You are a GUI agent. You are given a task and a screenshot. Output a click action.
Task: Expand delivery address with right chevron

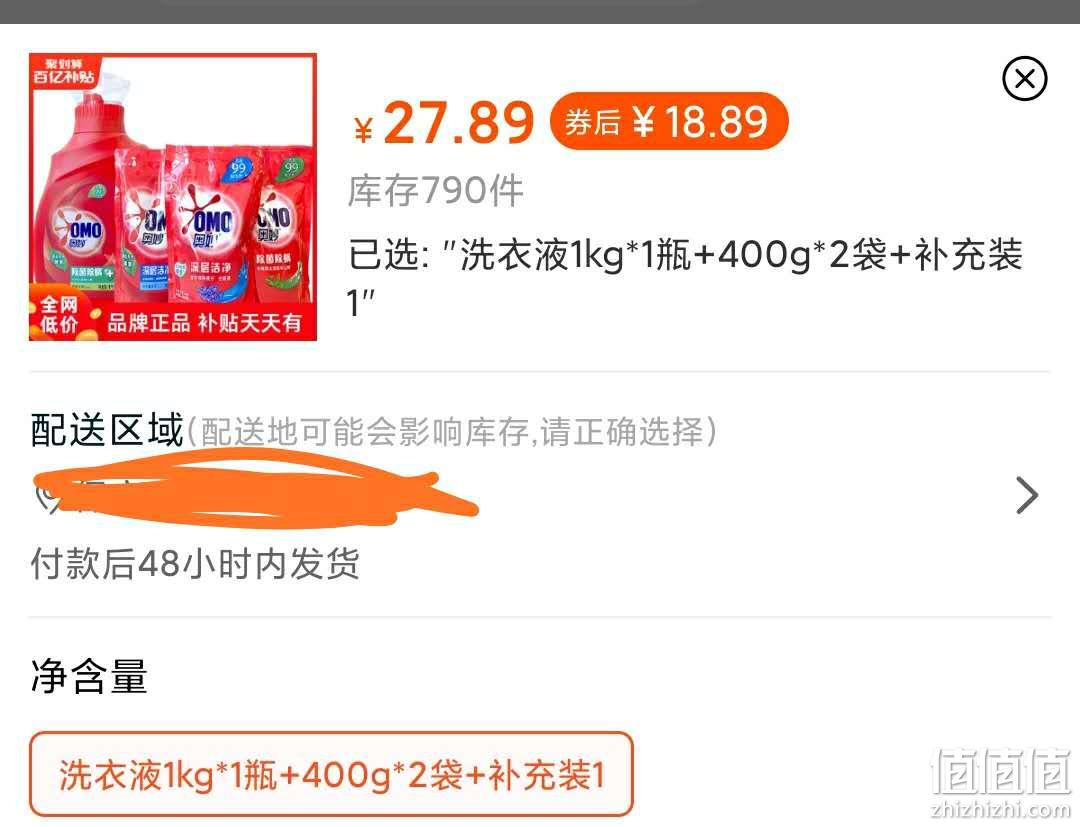(1027, 495)
